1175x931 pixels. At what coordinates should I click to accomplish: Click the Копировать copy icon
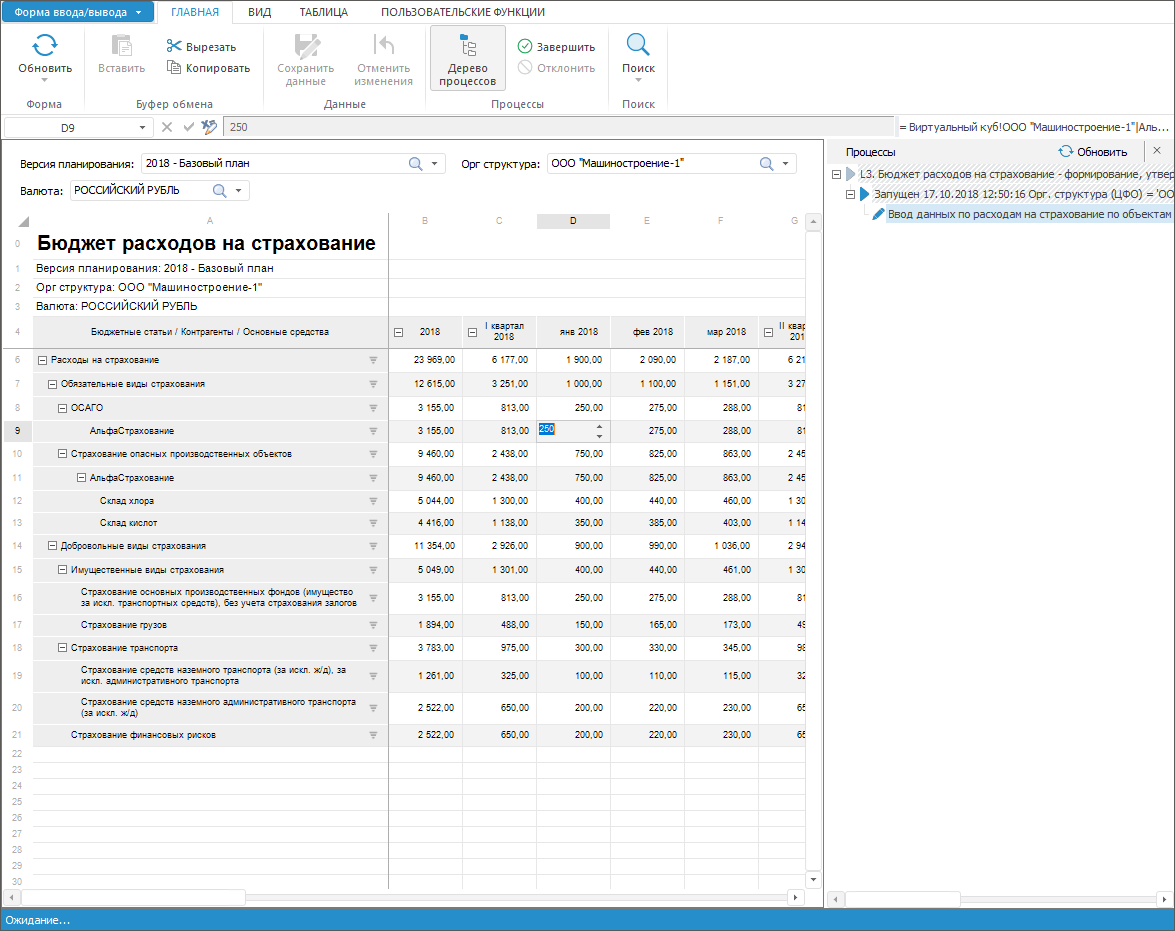click(x=174, y=68)
